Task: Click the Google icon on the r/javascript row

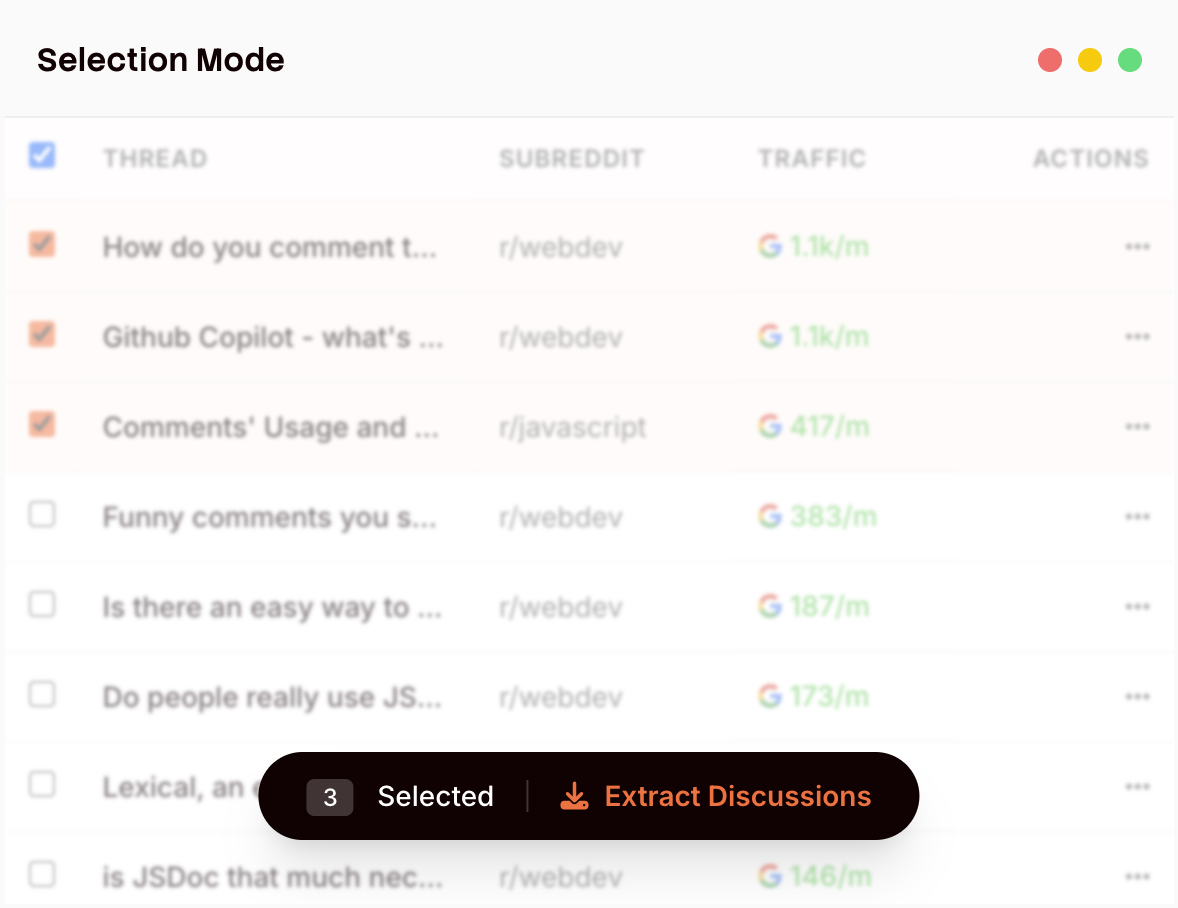Action: point(768,427)
